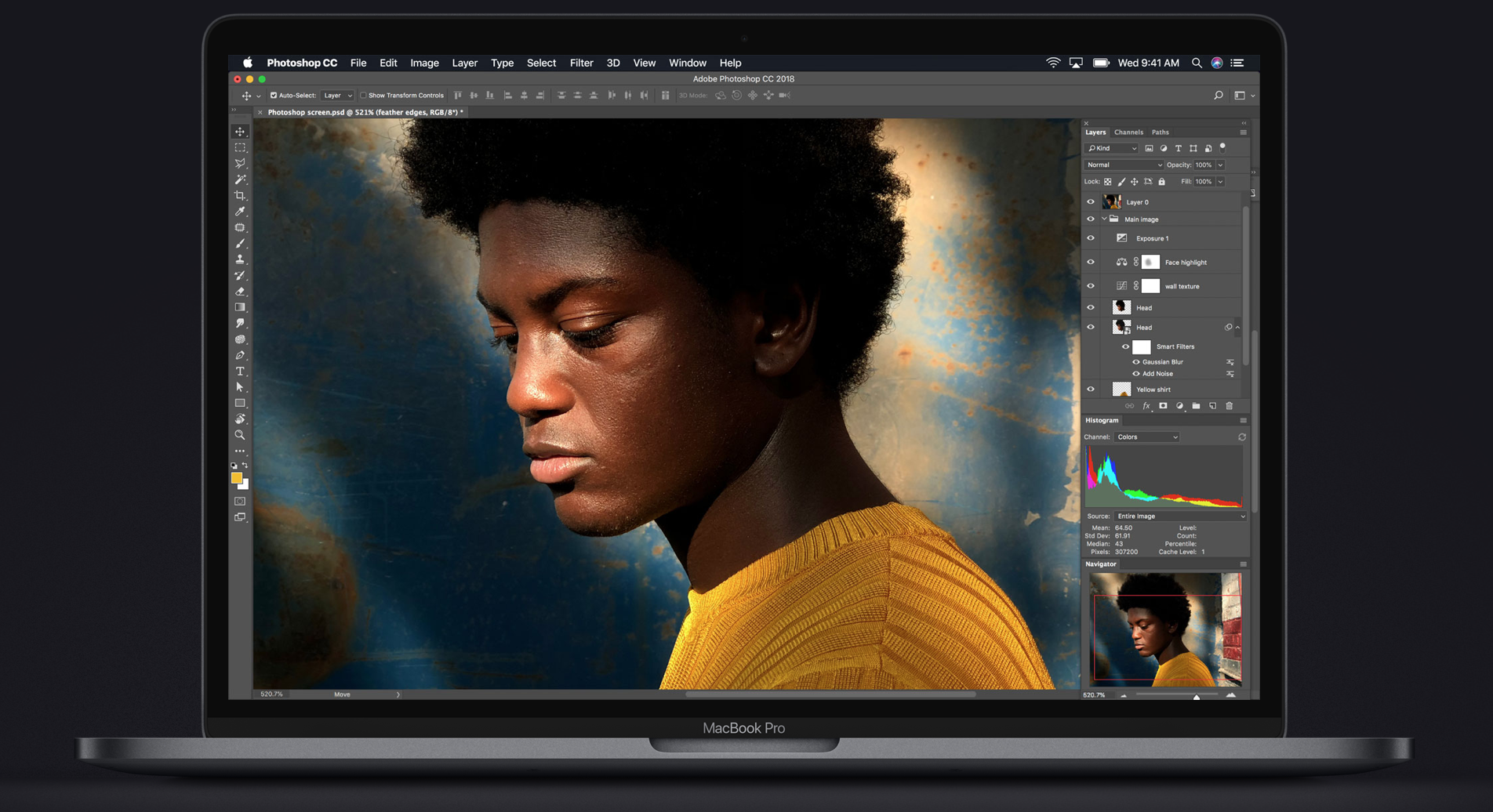
Task: Click the delete layer trash icon
Action: tap(1229, 406)
